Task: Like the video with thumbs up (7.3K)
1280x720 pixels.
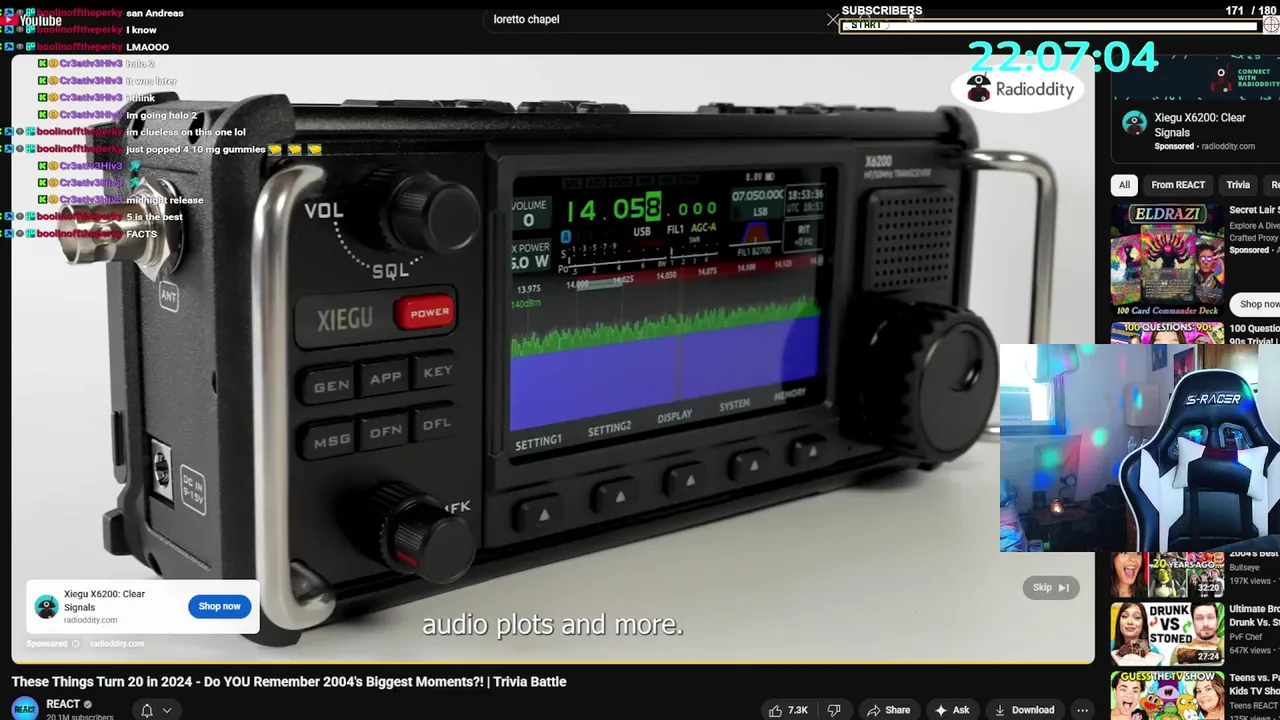Action: (788, 710)
